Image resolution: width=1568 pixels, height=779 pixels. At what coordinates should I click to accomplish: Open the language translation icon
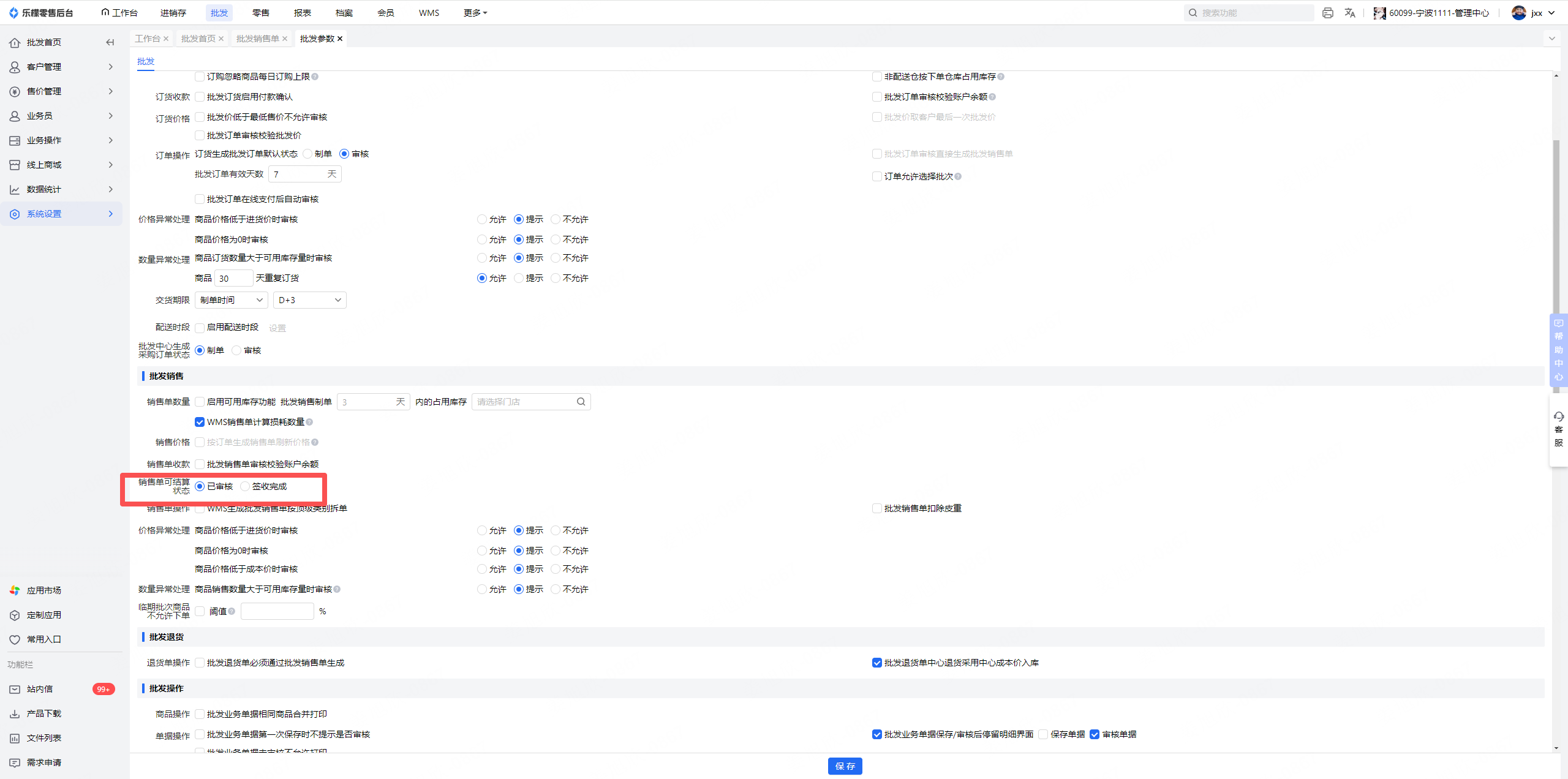[1350, 13]
